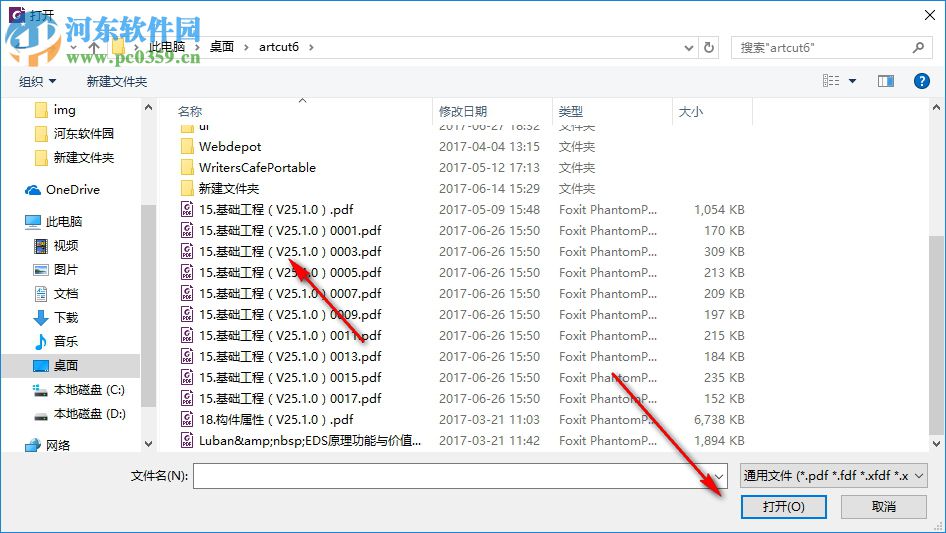Click the 取消 button
The height and width of the screenshot is (533, 946).
[884, 506]
